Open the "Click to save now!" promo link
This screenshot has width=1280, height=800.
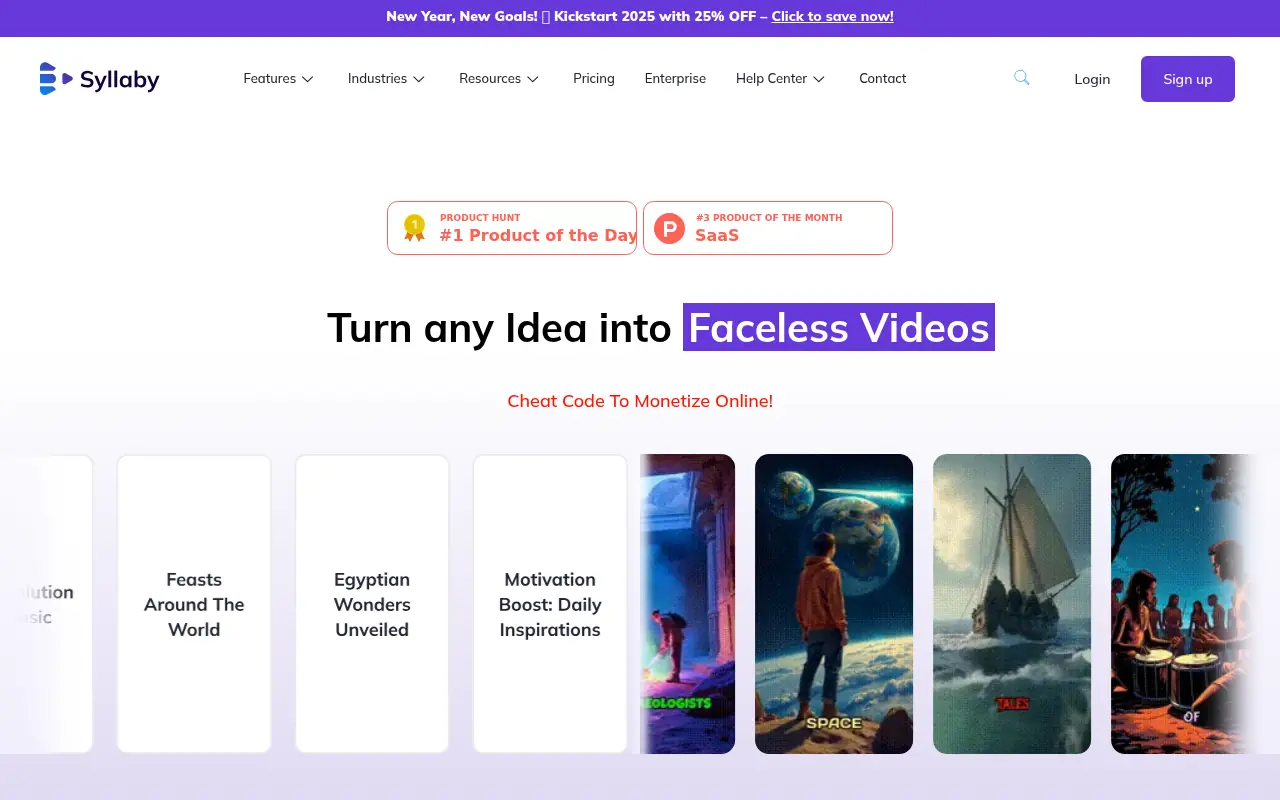pos(832,16)
